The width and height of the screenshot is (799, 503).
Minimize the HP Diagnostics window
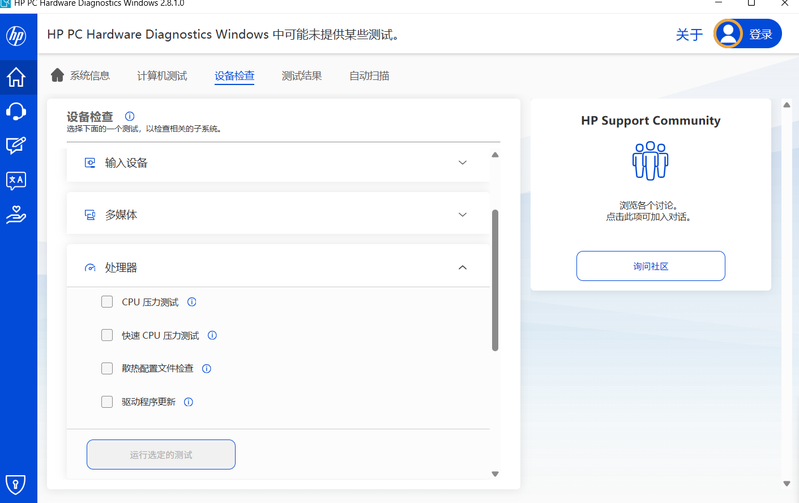(718, 3)
